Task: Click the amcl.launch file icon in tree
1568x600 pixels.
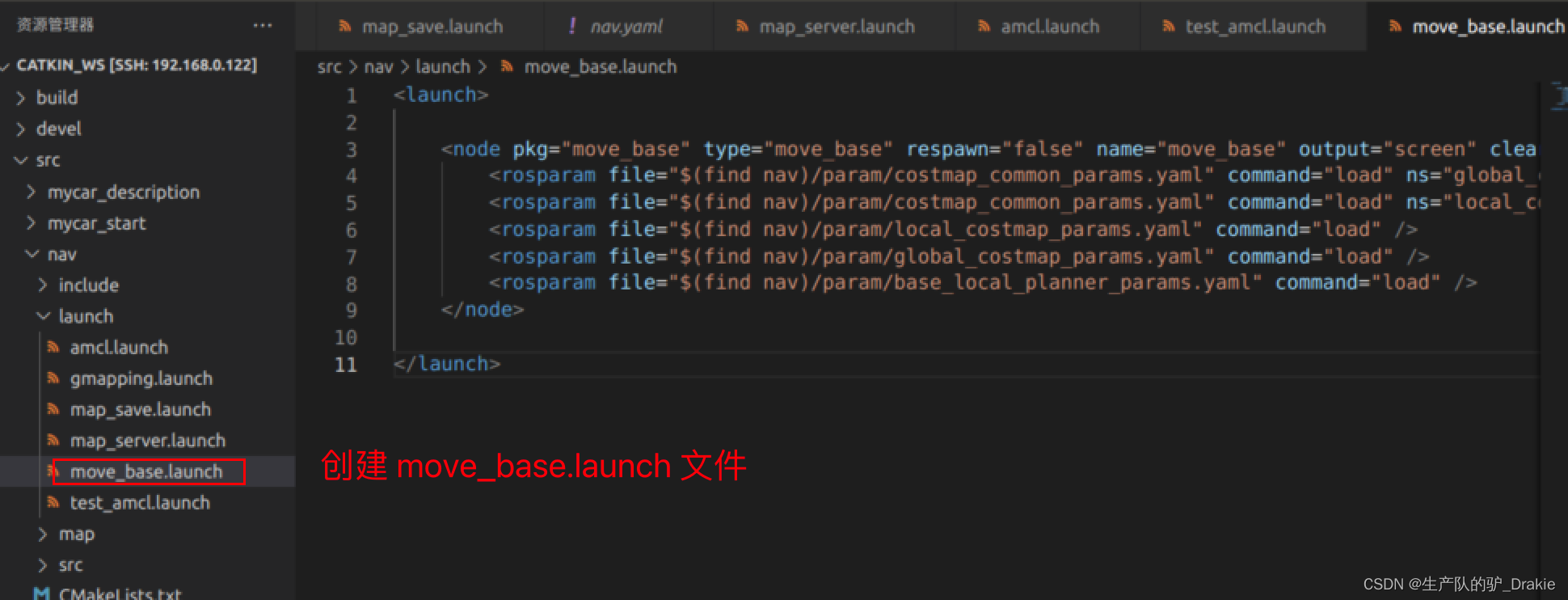Action: pos(53,347)
